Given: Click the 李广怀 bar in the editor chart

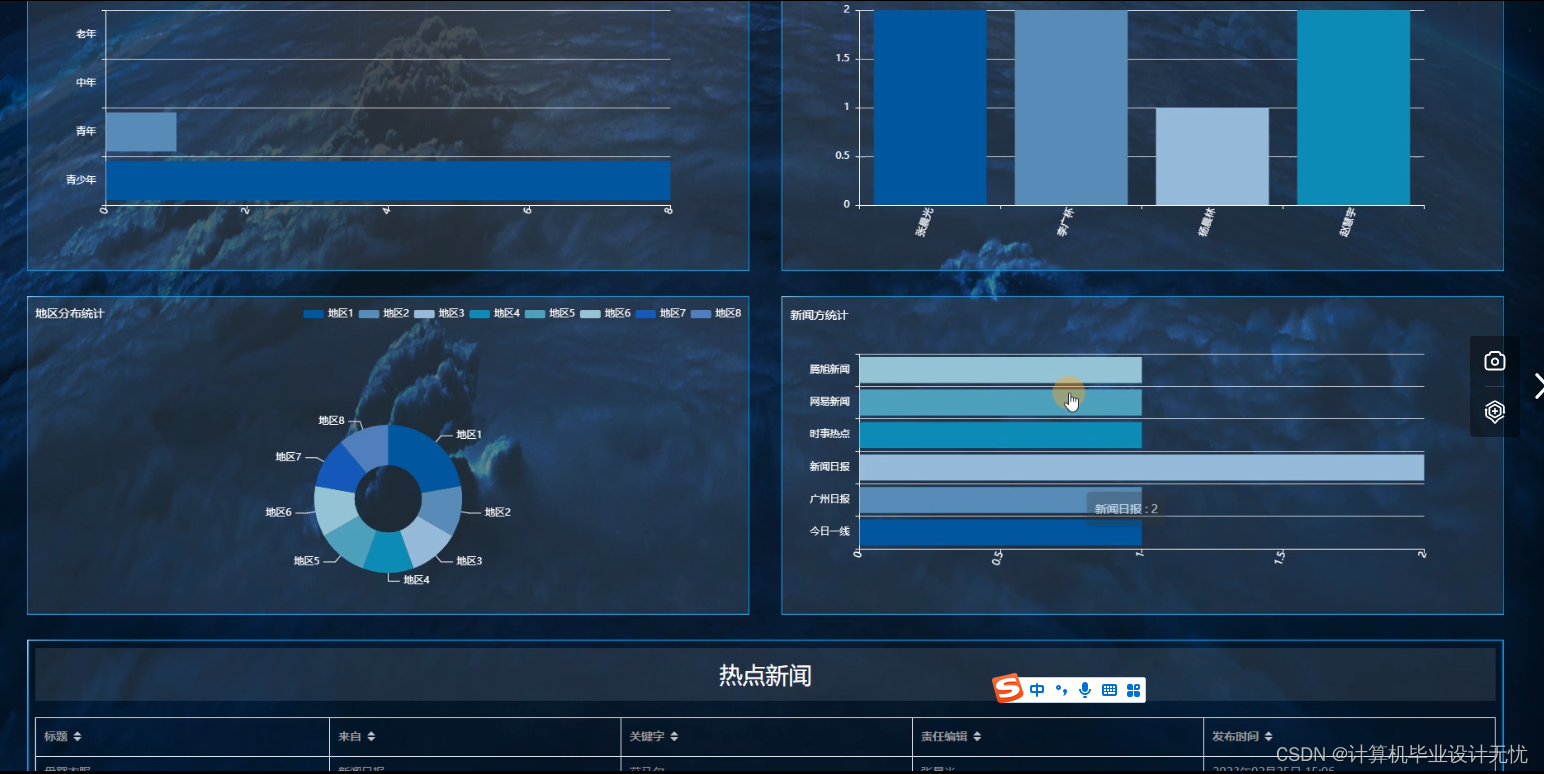Looking at the screenshot, I should click(x=1071, y=107).
